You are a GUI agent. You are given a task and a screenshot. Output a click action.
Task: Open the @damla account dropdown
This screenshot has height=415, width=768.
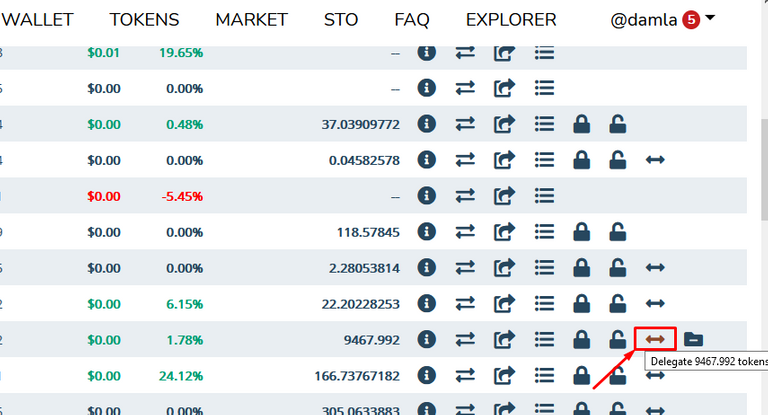click(x=663, y=20)
